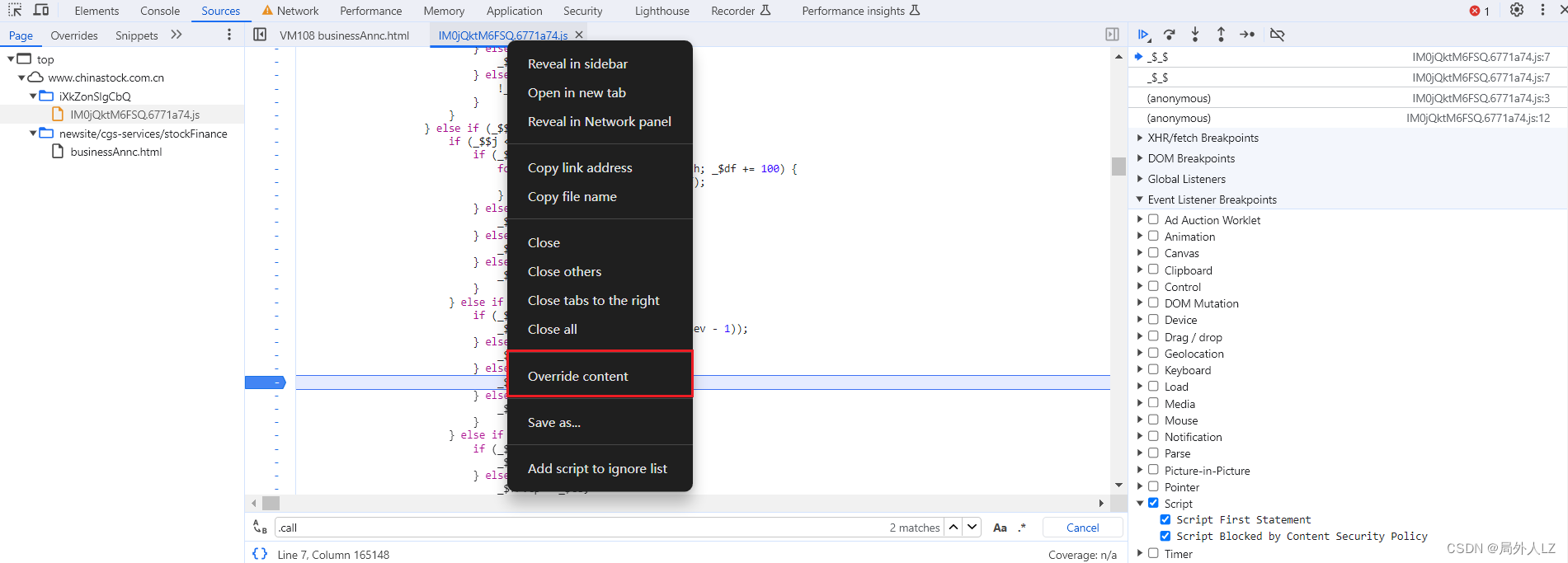Choose Close tabs to the right

[x=600, y=300]
